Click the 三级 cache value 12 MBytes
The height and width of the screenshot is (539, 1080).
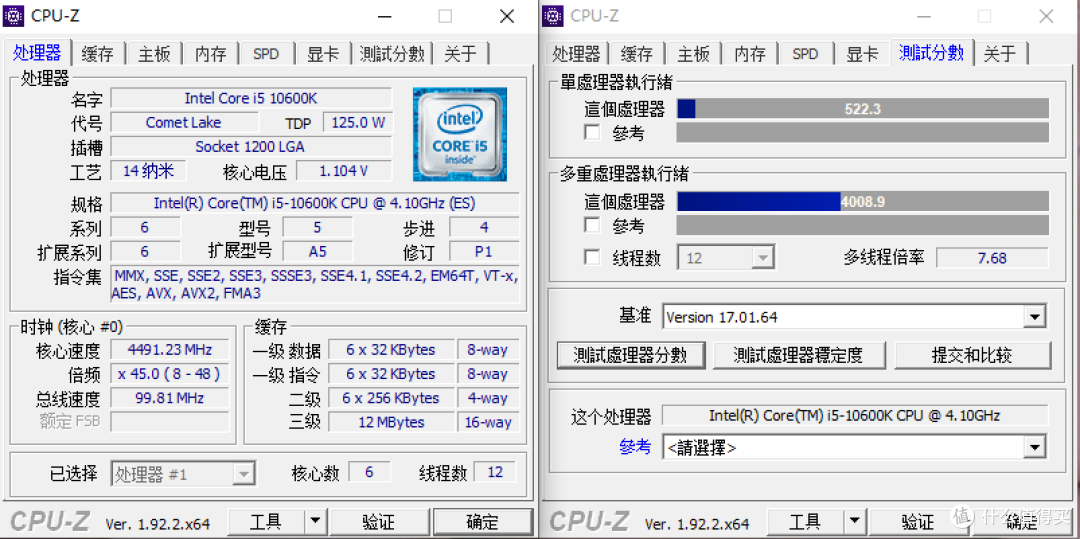pyautogui.click(x=391, y=422)
